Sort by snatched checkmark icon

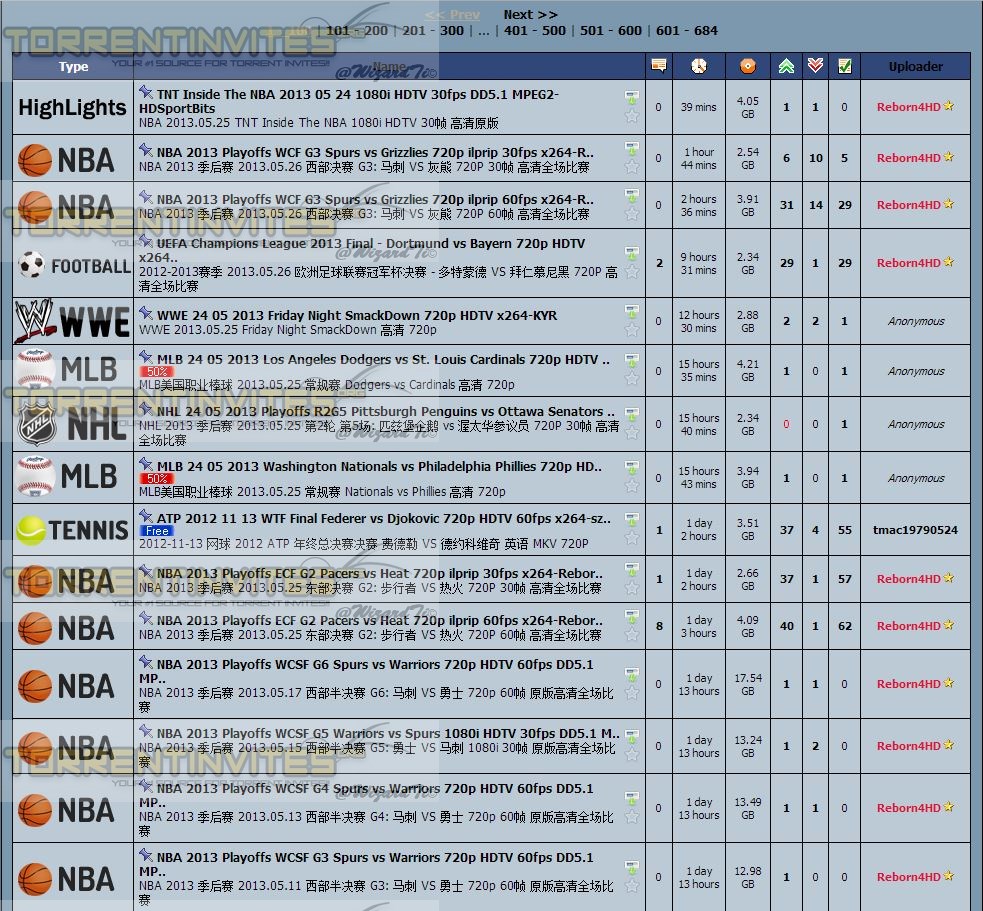click(x=844, y=66)
